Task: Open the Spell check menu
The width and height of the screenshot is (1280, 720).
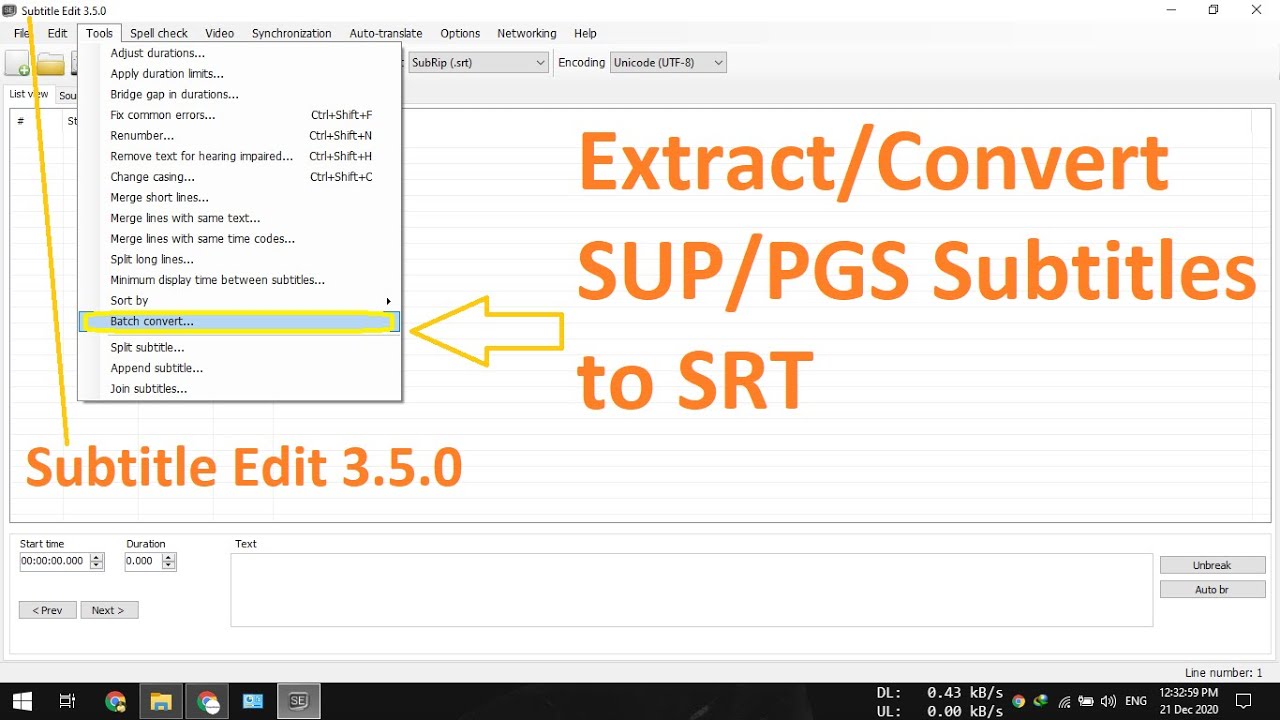Action: coord(159,33)
